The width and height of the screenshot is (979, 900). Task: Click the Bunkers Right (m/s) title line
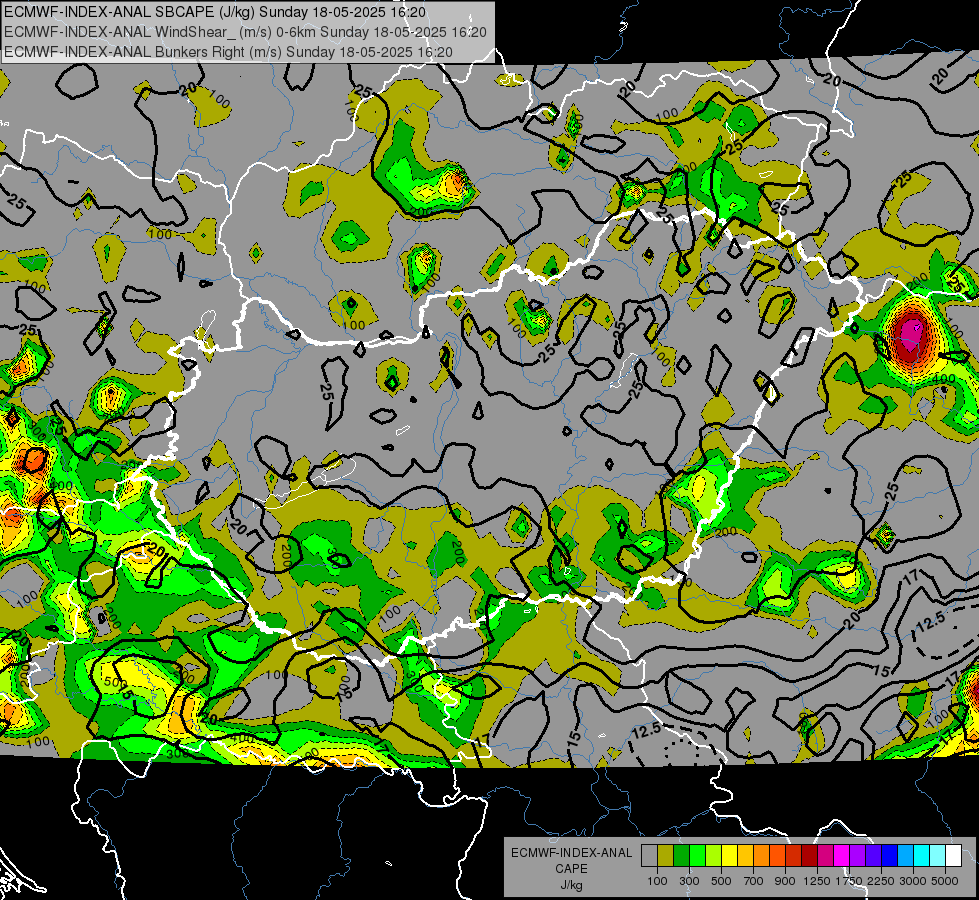click(x=228, y=52)
